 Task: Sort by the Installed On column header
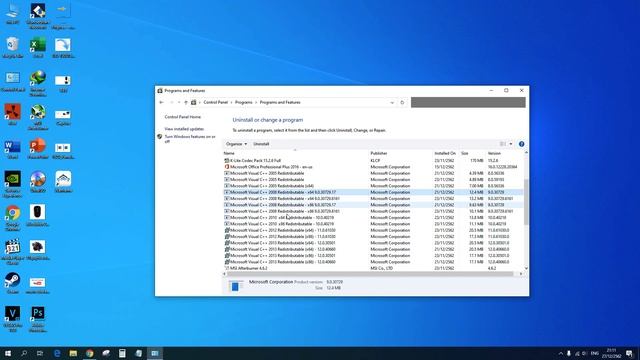(446, 153)
